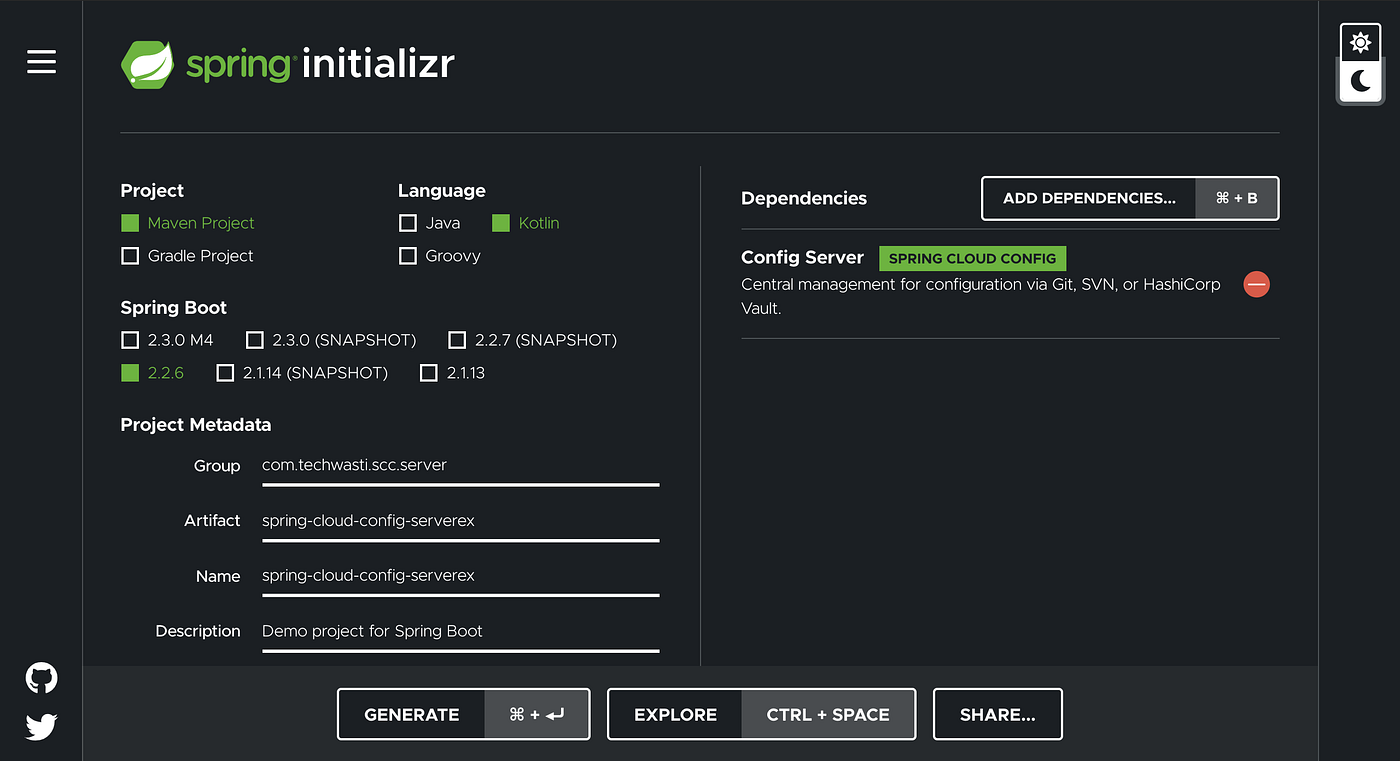Viewport: 1400px width, 761px height.
Task: Switch to light theme sun icon
Action: (1360, 42)
